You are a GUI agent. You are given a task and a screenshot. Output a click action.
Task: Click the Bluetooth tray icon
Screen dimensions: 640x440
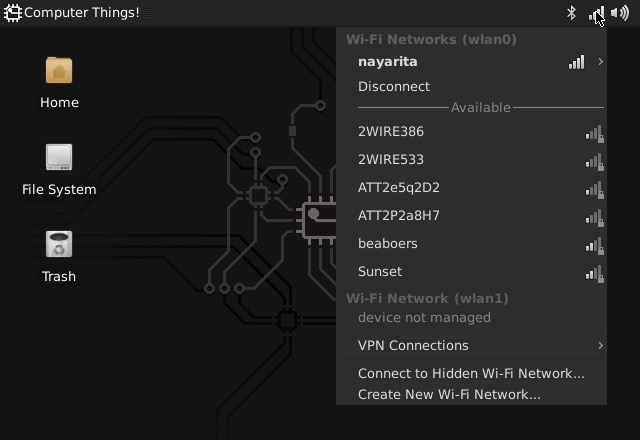point(572,13)
